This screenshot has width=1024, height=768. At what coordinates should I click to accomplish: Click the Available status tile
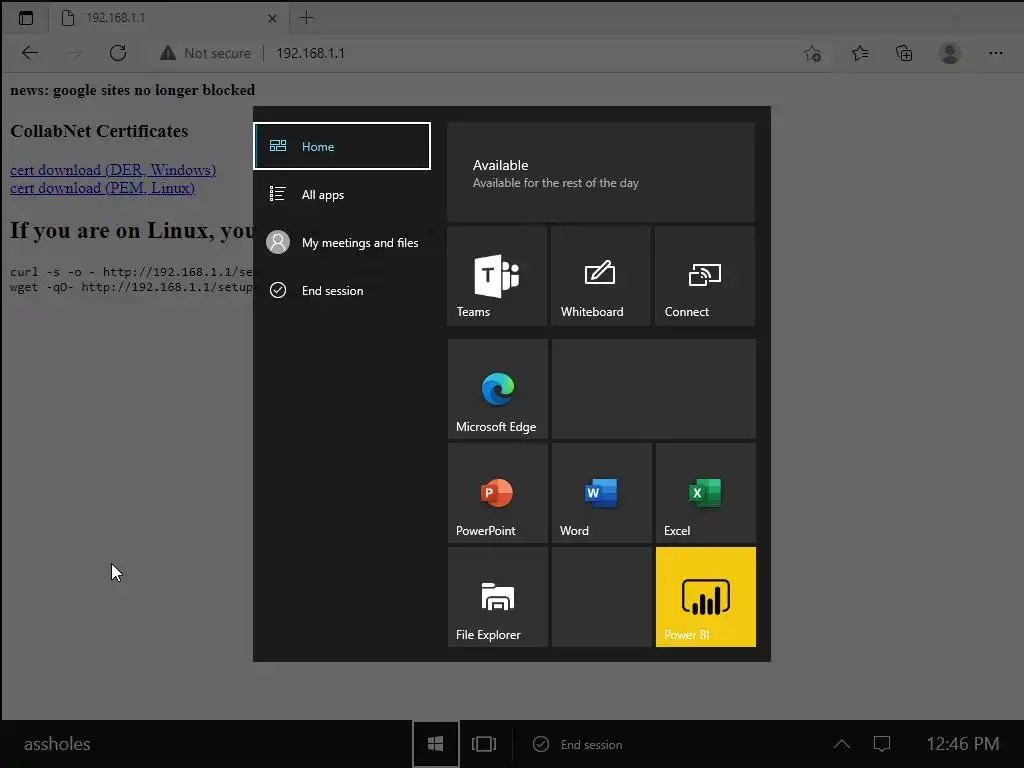pos(601,173)
